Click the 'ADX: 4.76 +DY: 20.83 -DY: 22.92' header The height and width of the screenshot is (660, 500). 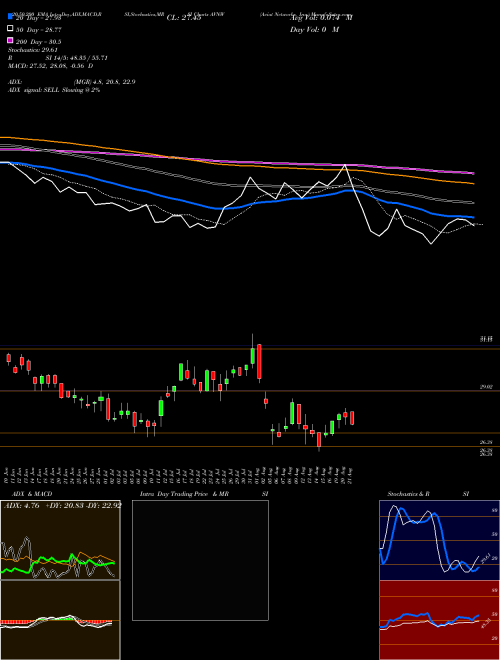click(x=62, y=505)
